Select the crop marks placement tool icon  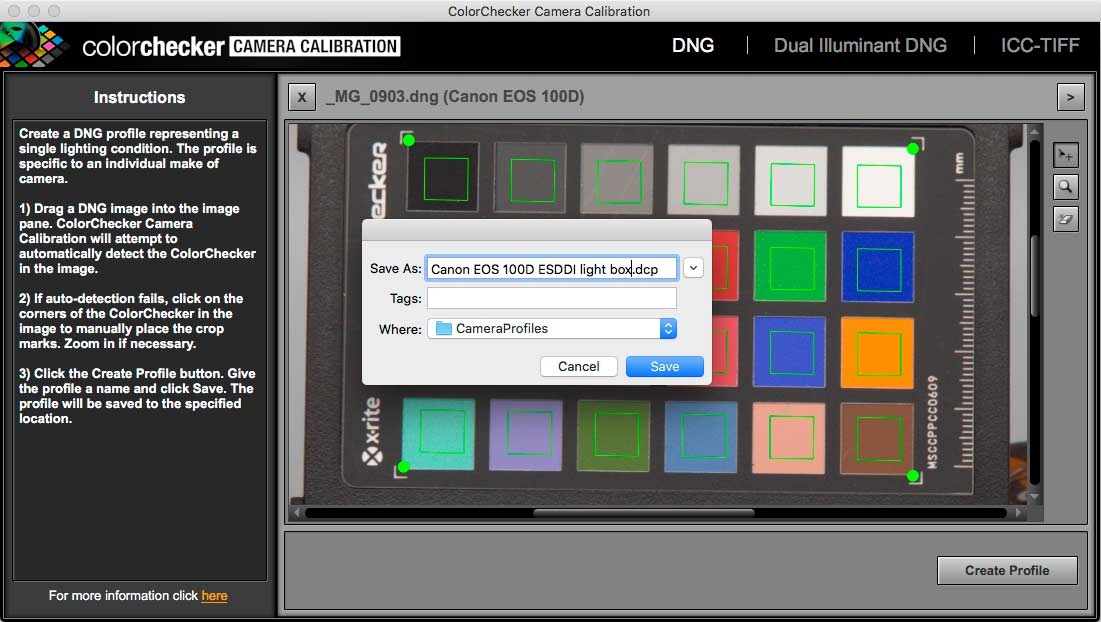[x=1065, y=155]
